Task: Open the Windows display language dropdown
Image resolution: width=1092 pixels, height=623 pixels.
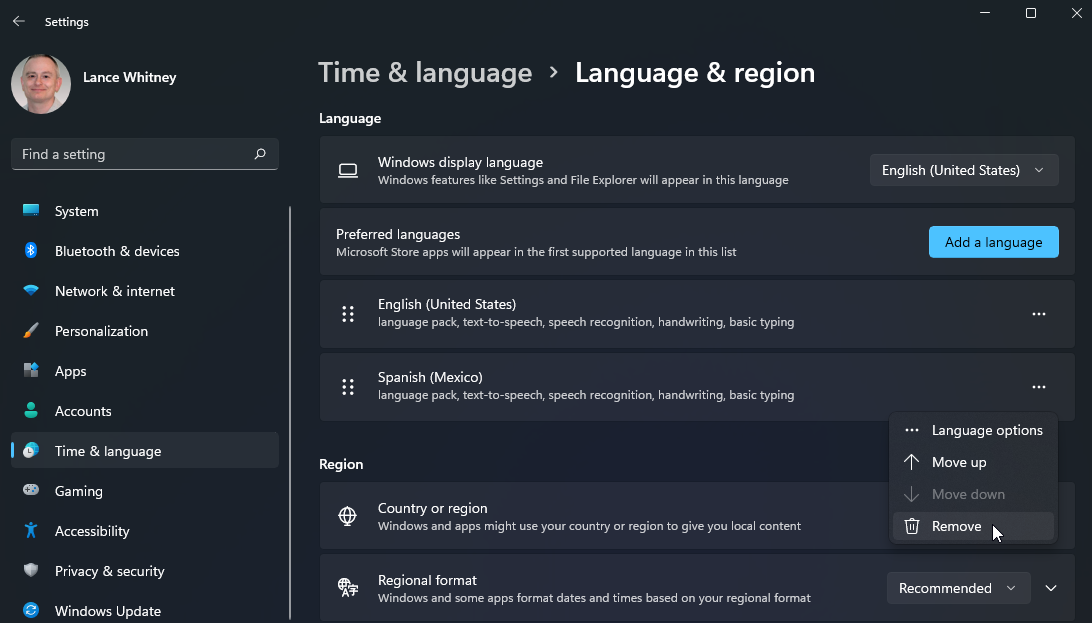Action: (x=963, y=170)
